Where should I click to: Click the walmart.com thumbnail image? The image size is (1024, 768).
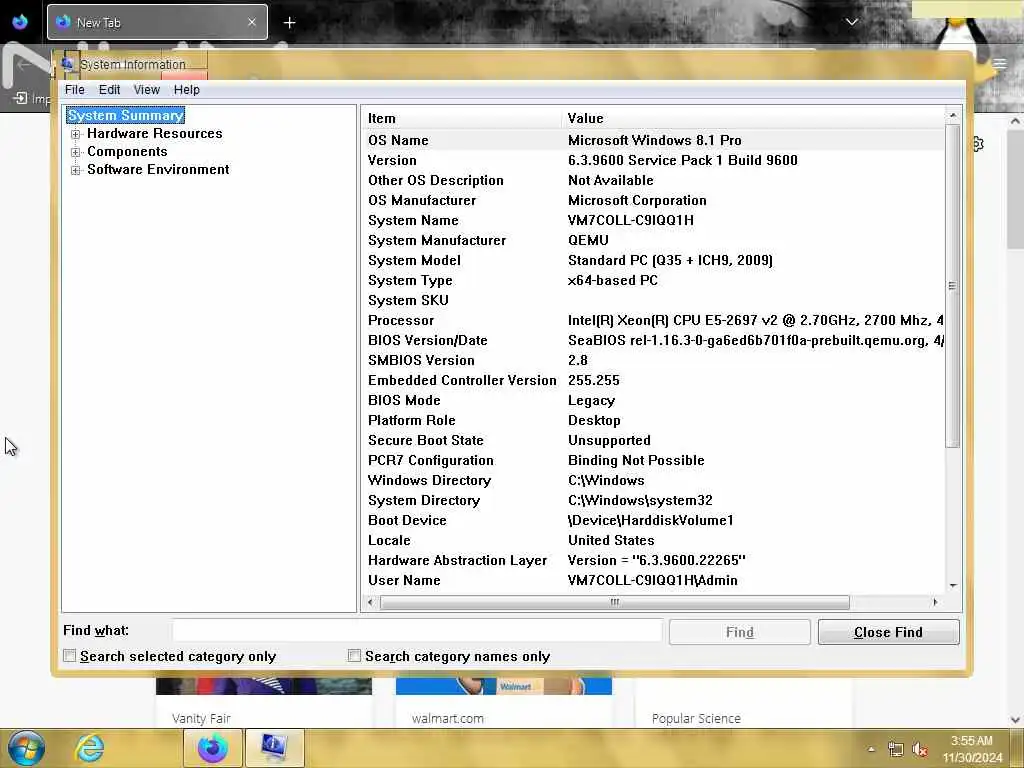(x=504, y=685)
